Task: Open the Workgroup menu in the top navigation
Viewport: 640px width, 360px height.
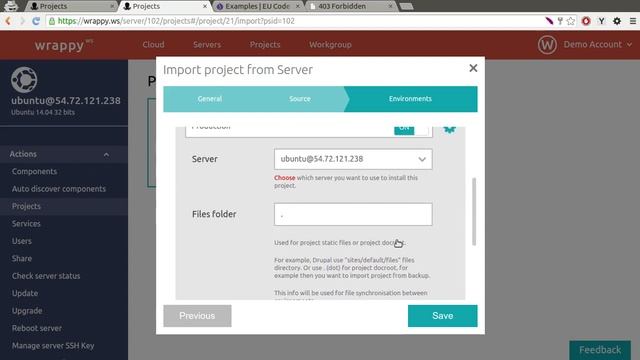Action: click(x=330, y=44)
